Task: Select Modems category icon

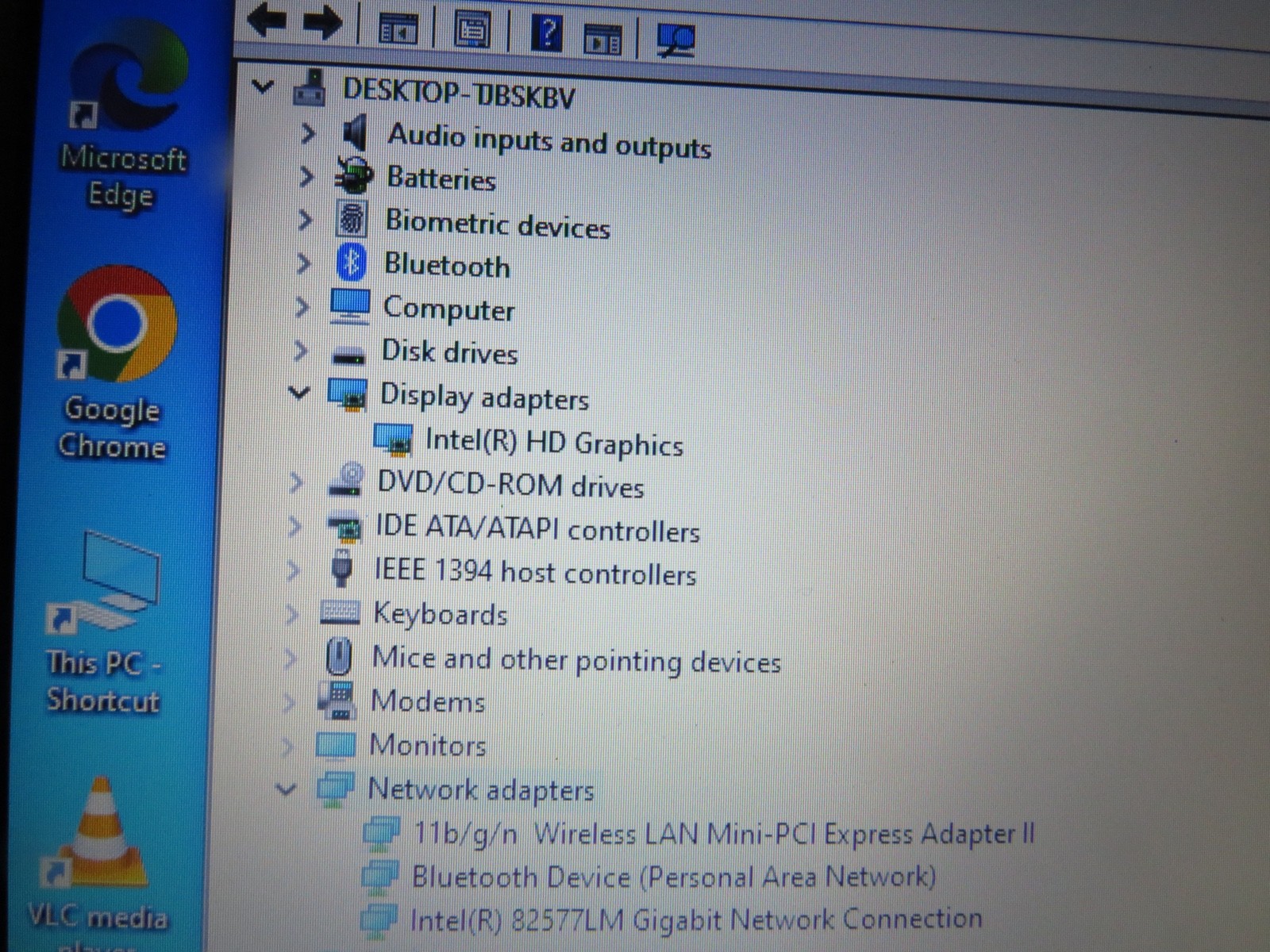Action: point(337,700)
